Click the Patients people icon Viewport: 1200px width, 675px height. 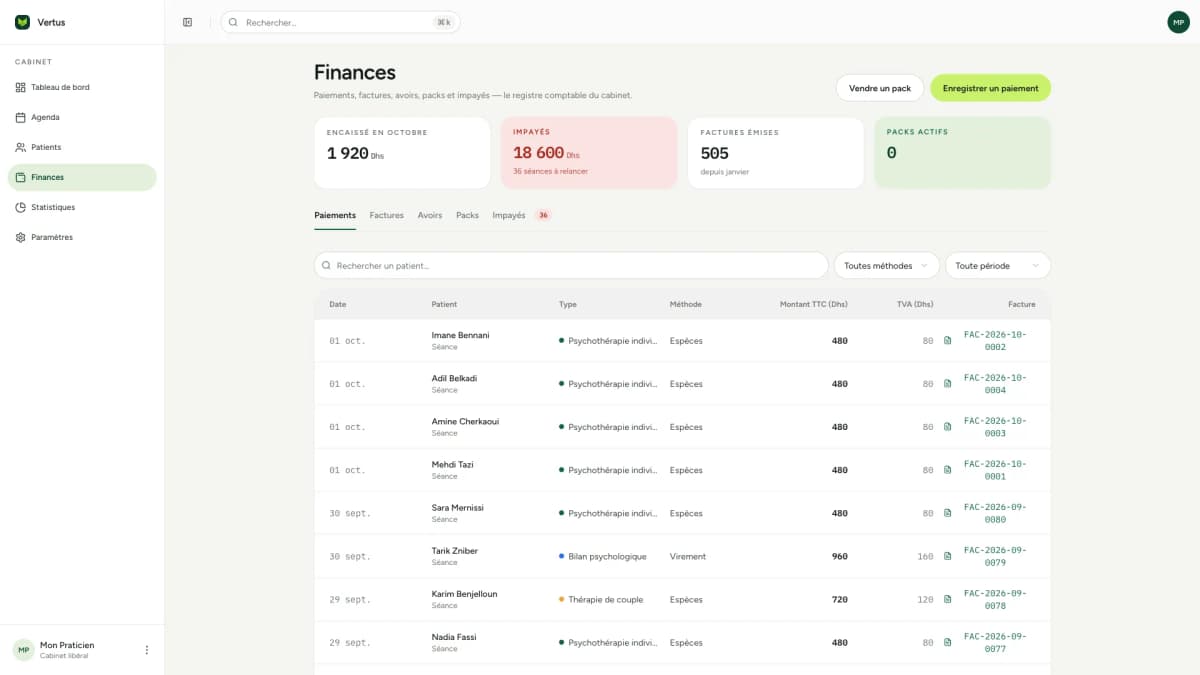tap(21, 147)
